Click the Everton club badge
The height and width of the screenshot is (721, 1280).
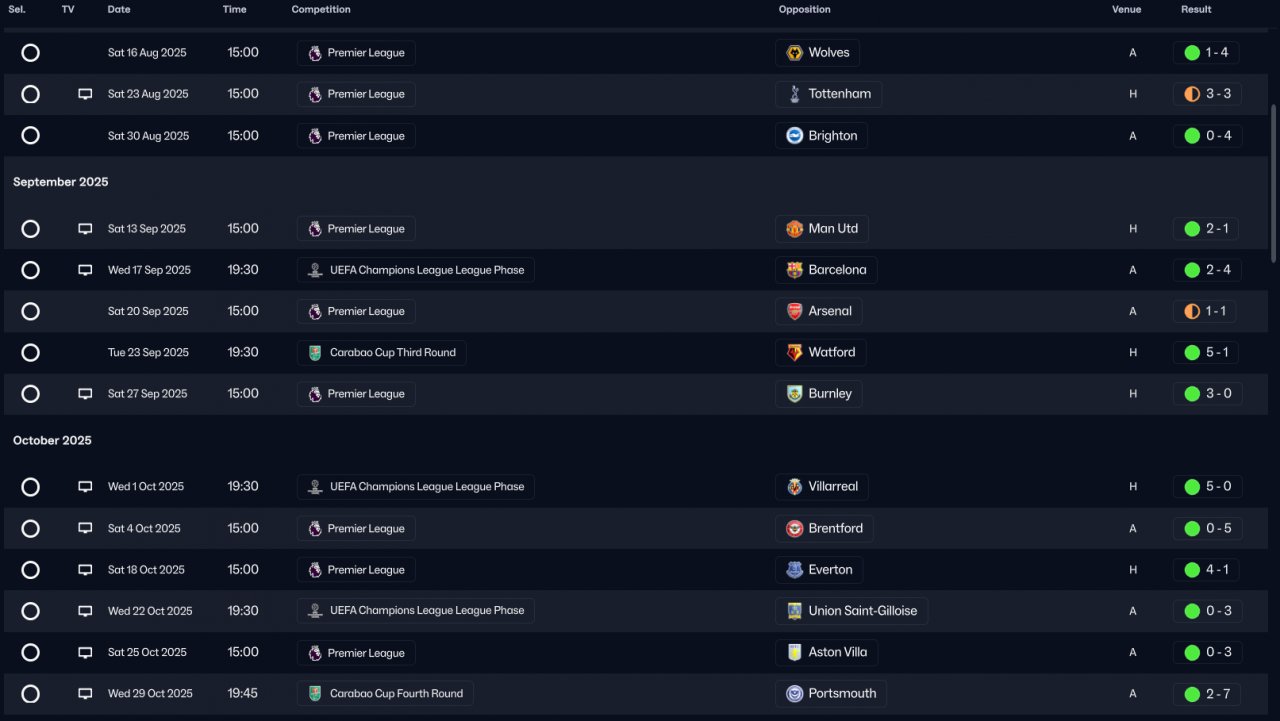(795, 570)
